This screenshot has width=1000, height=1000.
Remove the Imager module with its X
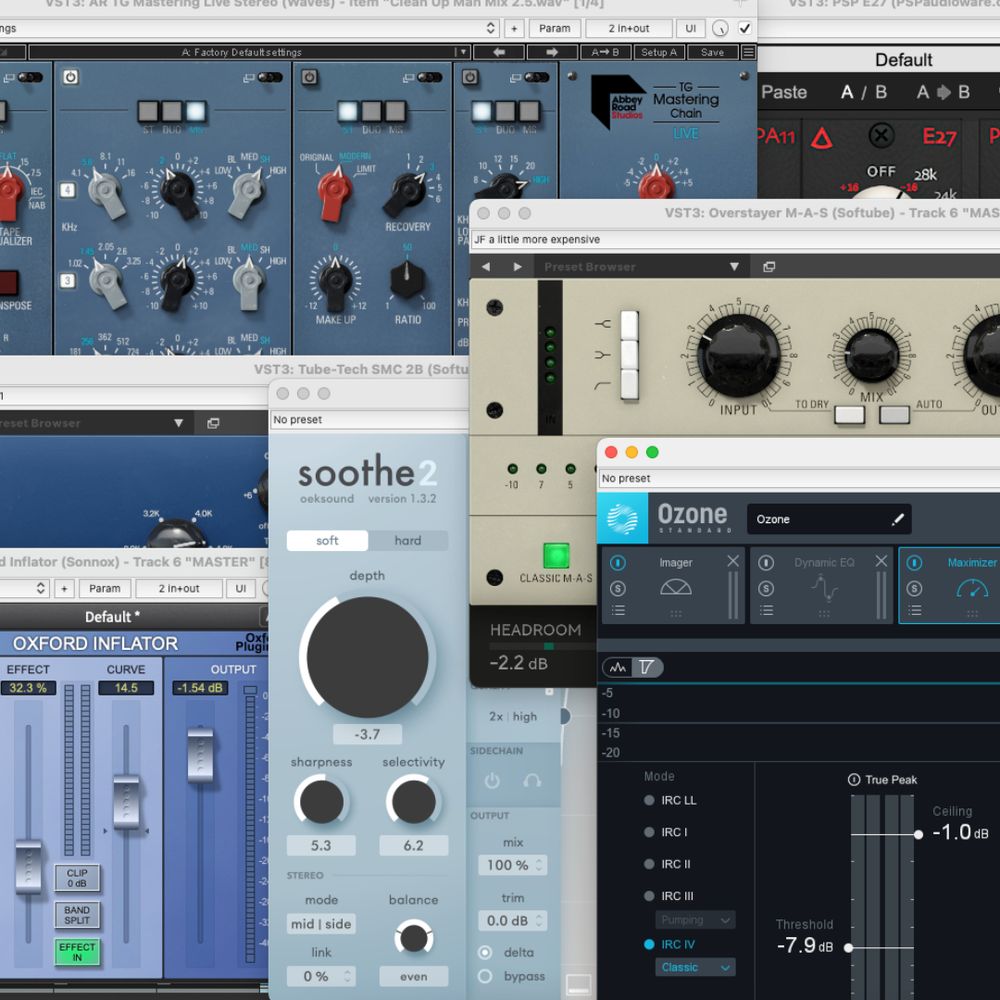[x=733, y=561]
